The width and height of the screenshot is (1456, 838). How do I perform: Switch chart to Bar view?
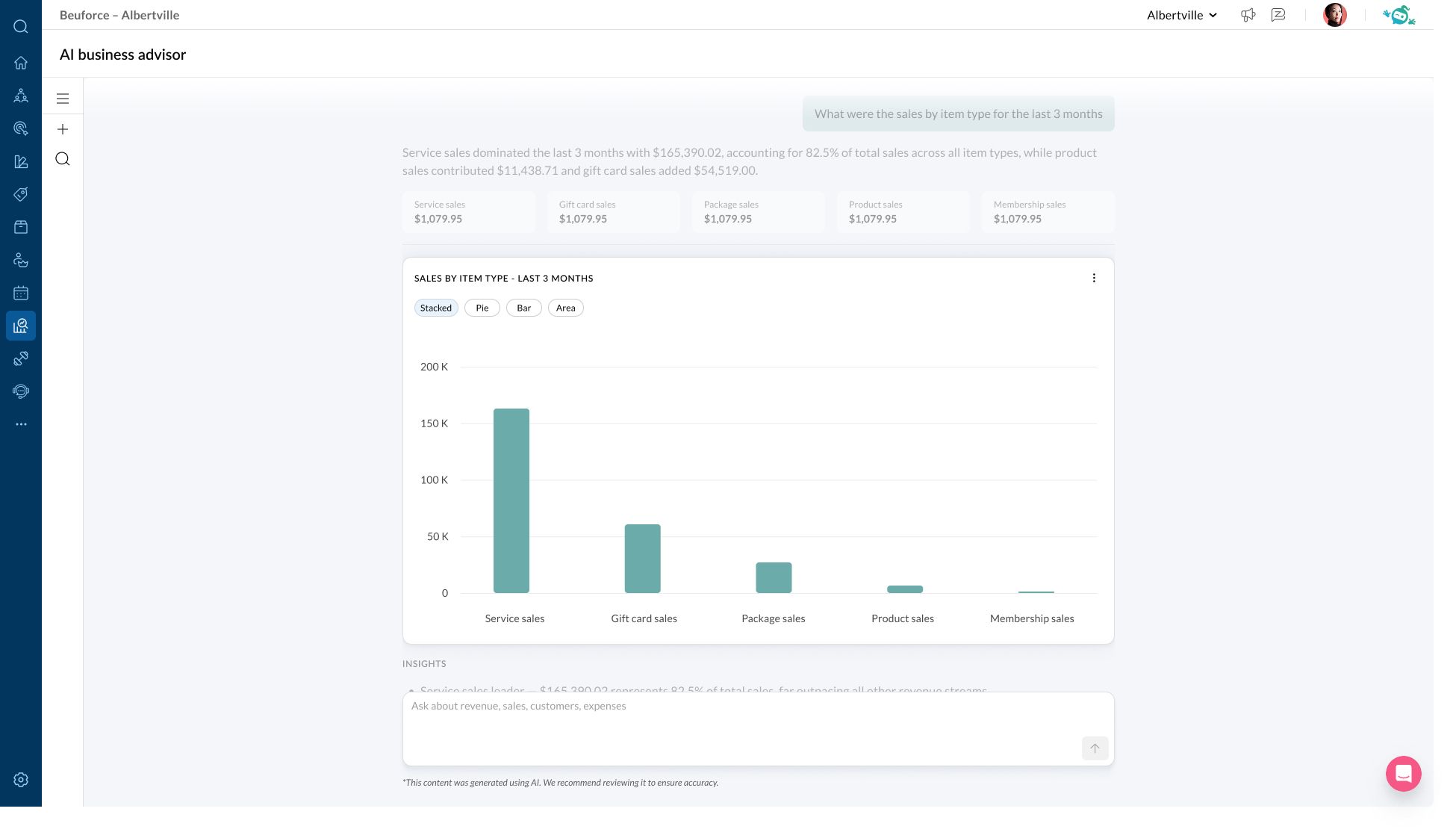pos(523,308)
